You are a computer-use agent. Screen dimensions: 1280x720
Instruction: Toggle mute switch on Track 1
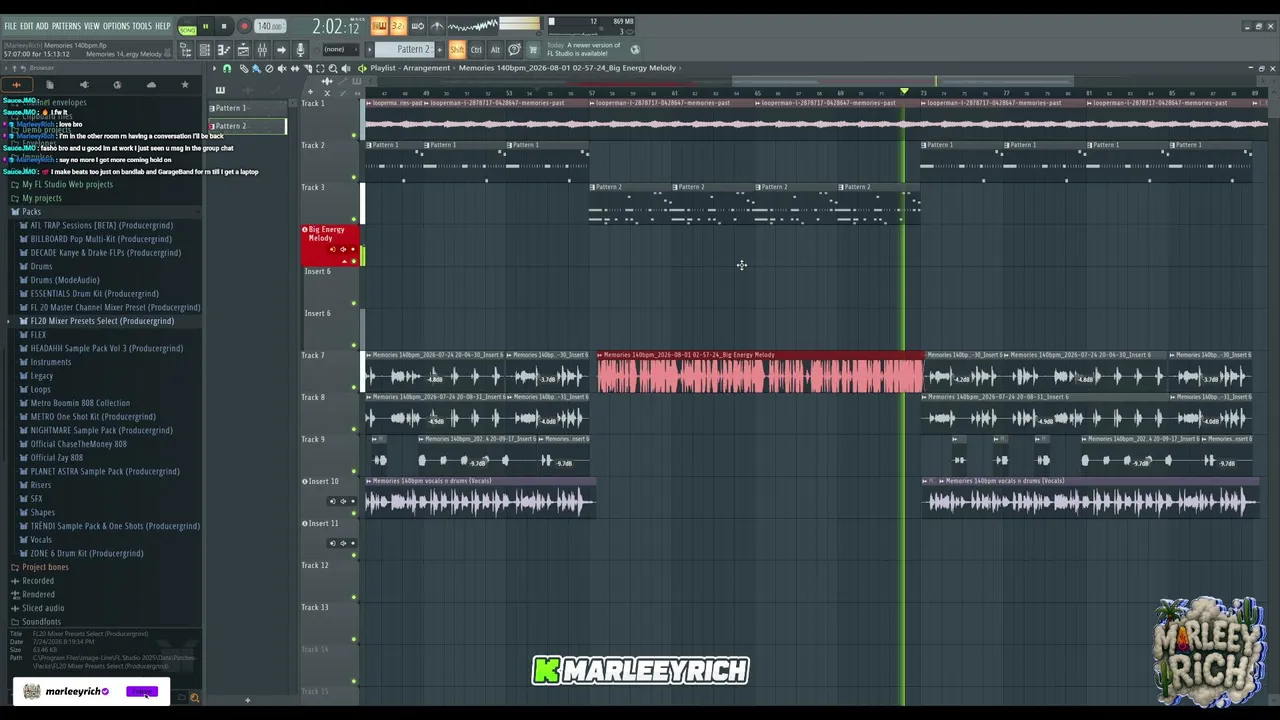click(x=354, y=135)
